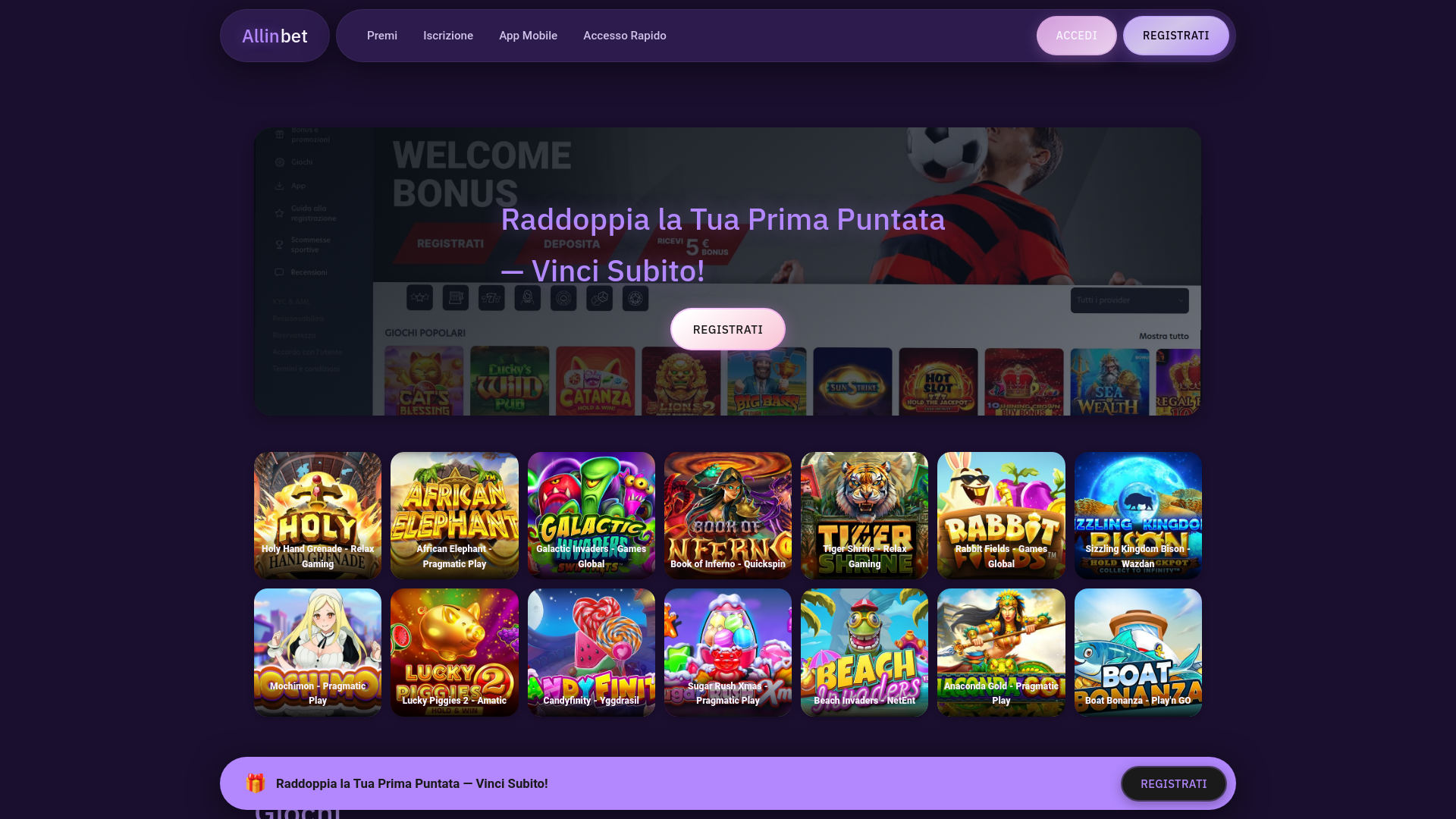The image size is (1456, 819).
Task: Click the gift icon in the bottom banner
Action: 256,783
